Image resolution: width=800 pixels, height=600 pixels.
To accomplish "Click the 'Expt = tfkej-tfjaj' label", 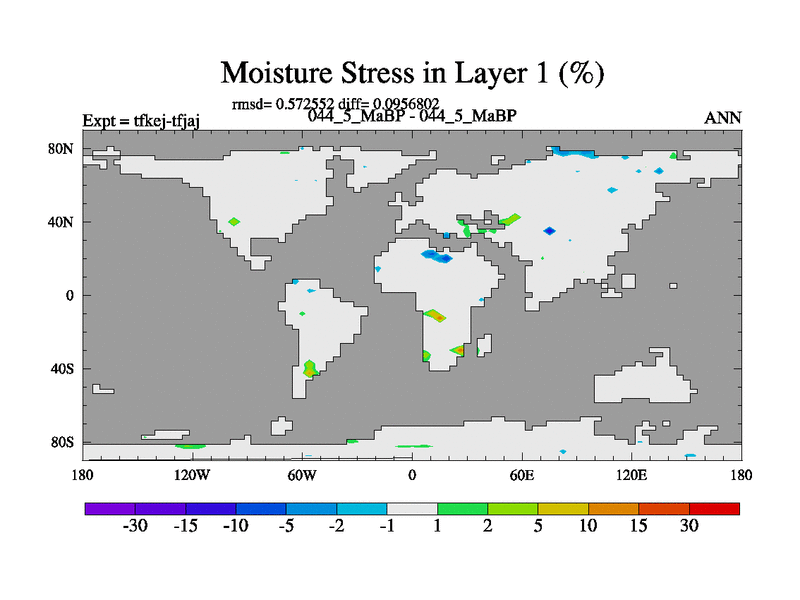I will [141, 121].
